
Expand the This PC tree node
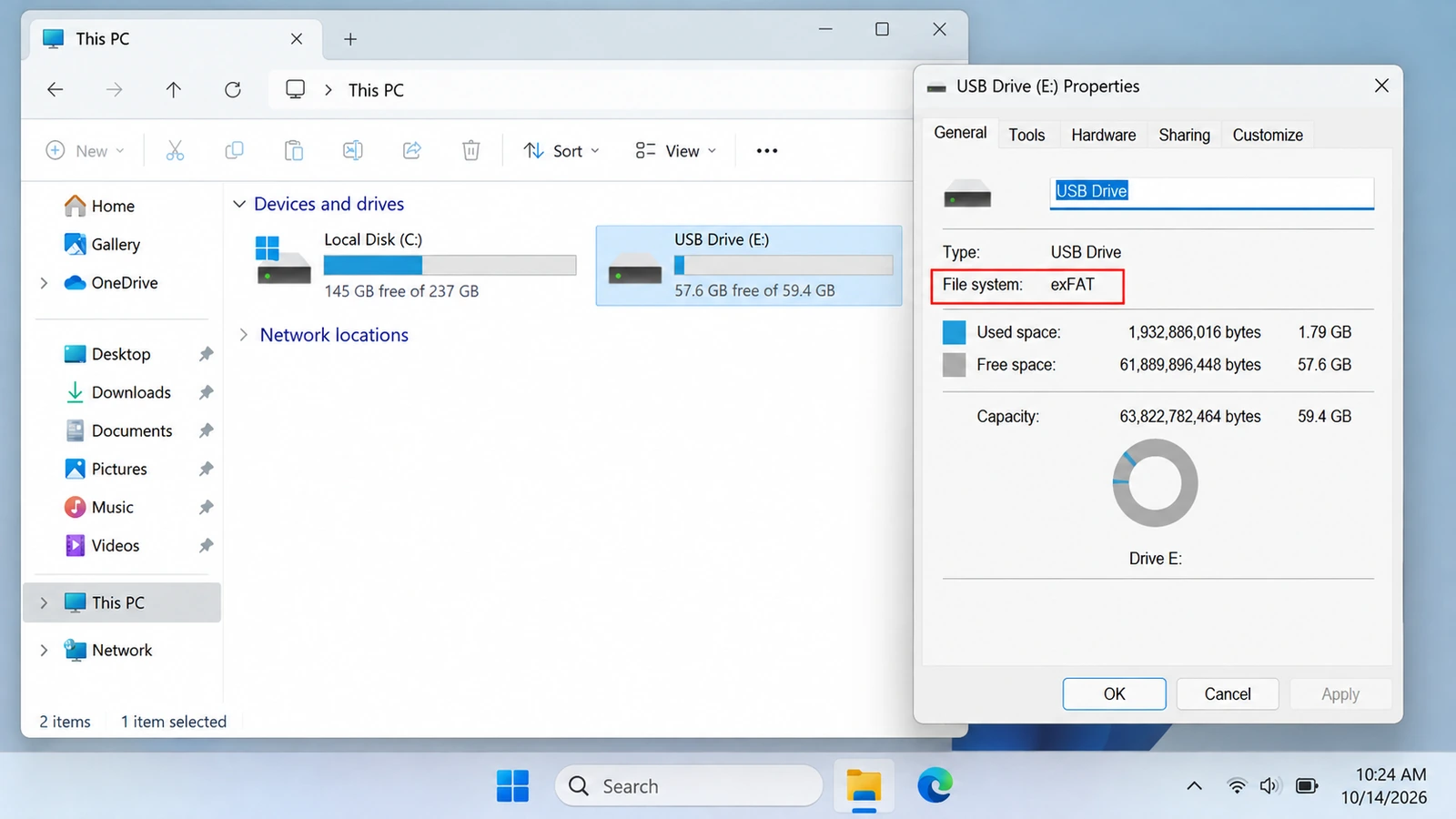tap(44, 602)
